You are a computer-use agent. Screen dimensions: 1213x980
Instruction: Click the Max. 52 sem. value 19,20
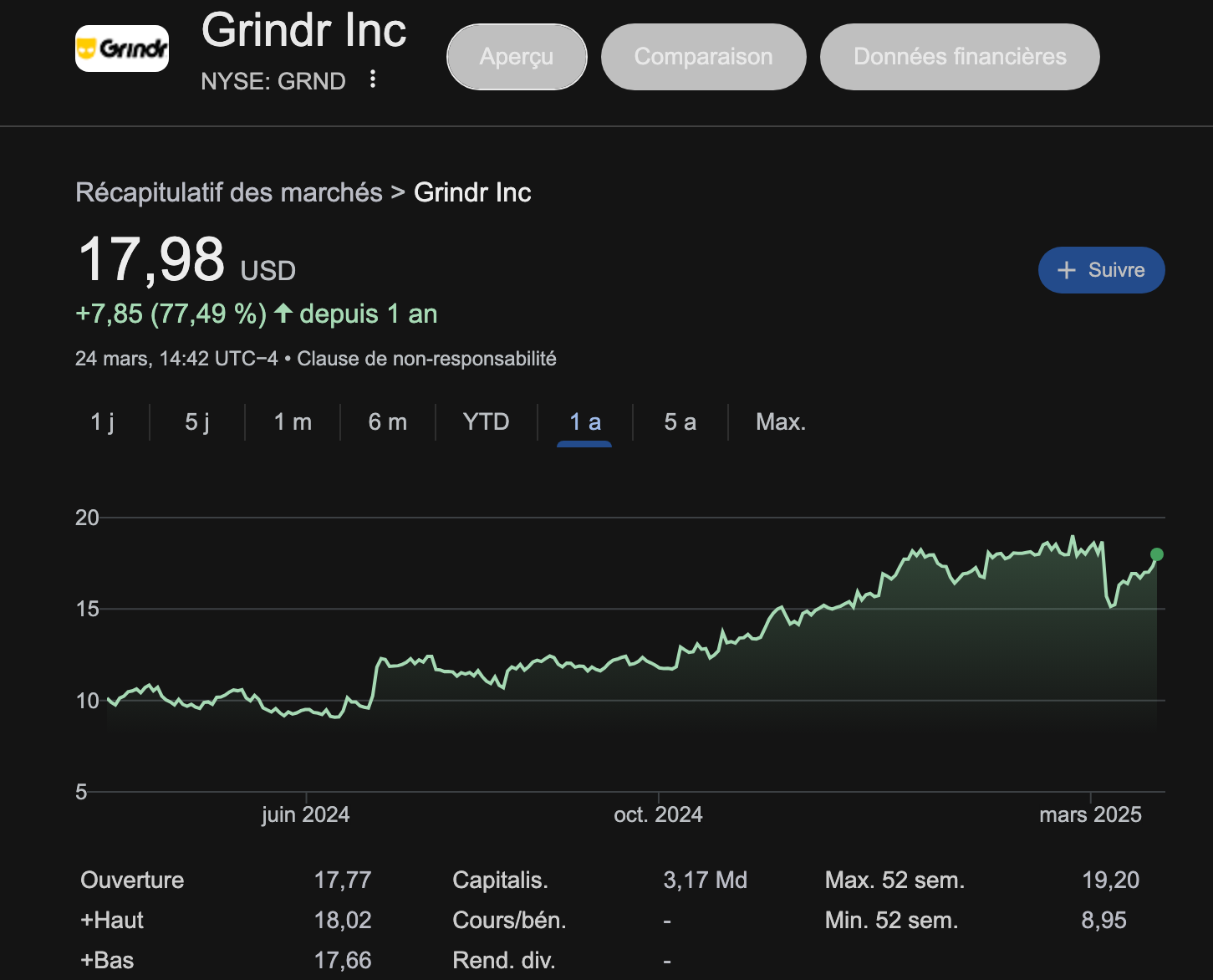[x=1111, y=880]
